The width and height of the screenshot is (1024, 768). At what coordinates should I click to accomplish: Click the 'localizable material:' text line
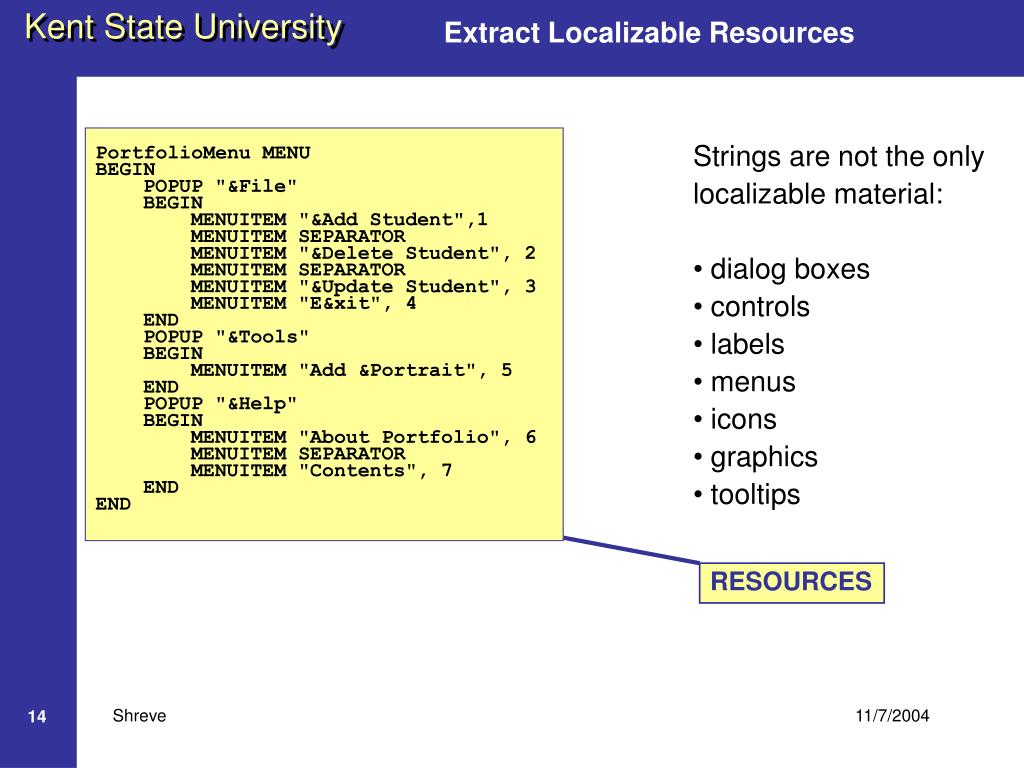pyautogui.click(x=818, y=194)
